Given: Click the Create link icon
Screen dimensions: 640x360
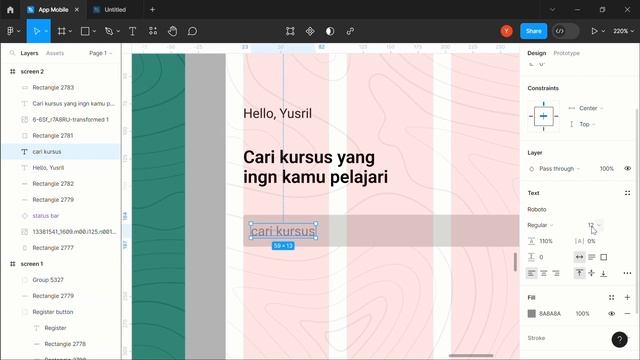Looking at the screenshot, I should (x=350, y=31).
